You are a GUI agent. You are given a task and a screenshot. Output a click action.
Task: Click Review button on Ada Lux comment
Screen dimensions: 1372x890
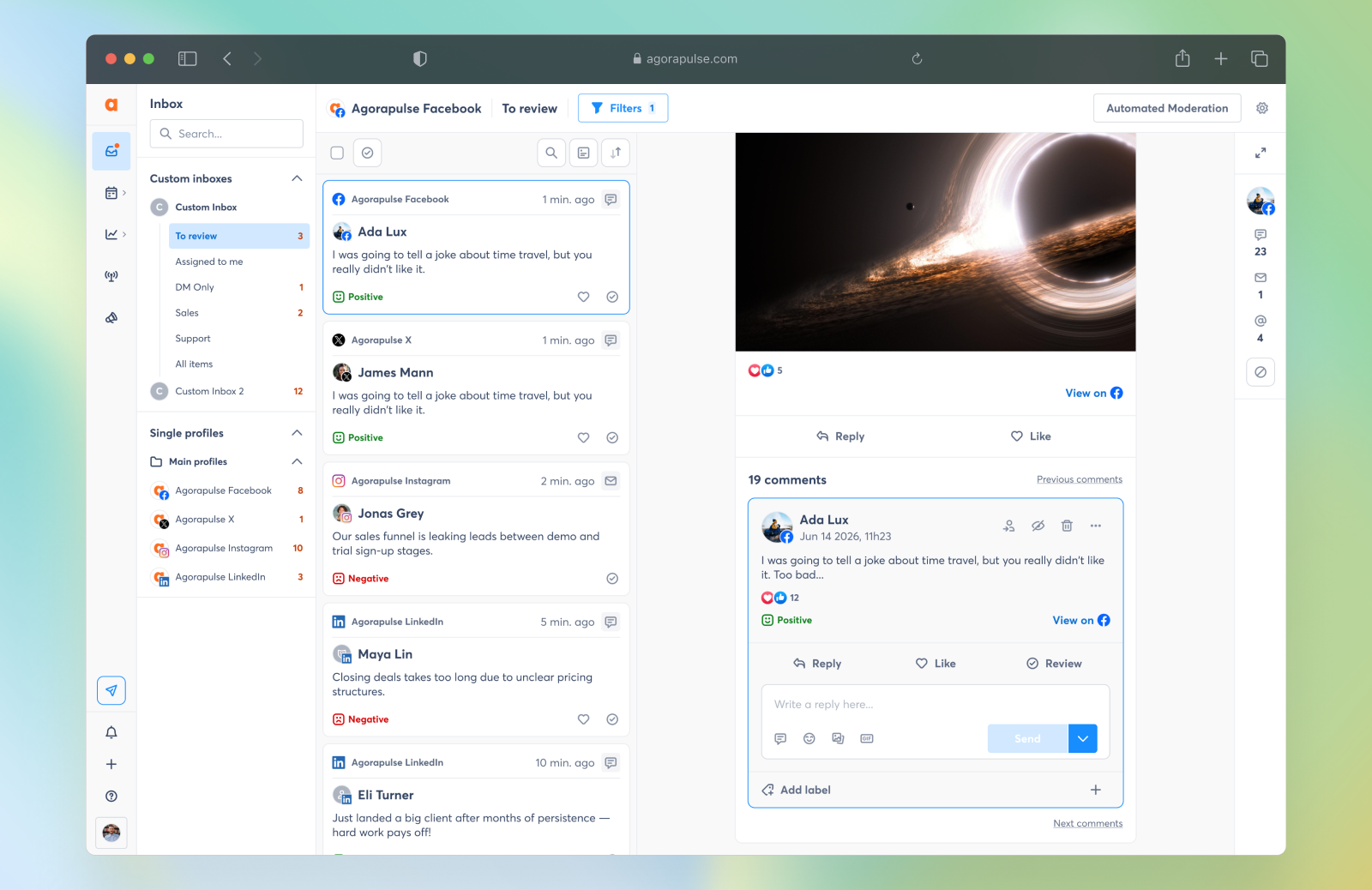pos(1054,664)
